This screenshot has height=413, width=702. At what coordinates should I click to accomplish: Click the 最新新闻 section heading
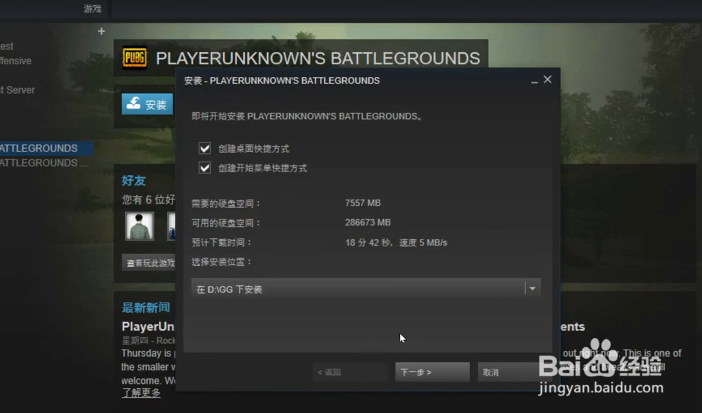(146, 307)
